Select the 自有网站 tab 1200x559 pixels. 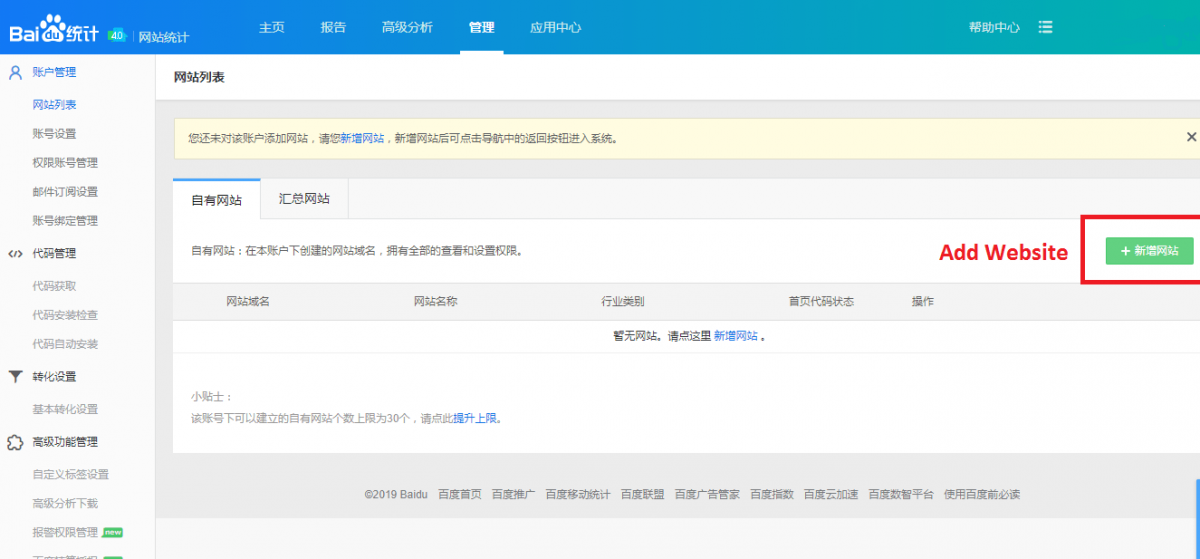(216, 200)
